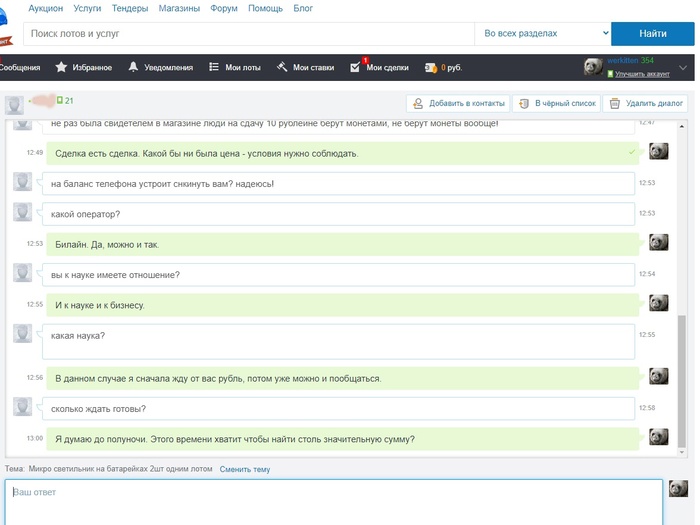This screenshot has height=525, width=700.
Task: Click the list icon for Мои лоты
Action: coord(214,68)
